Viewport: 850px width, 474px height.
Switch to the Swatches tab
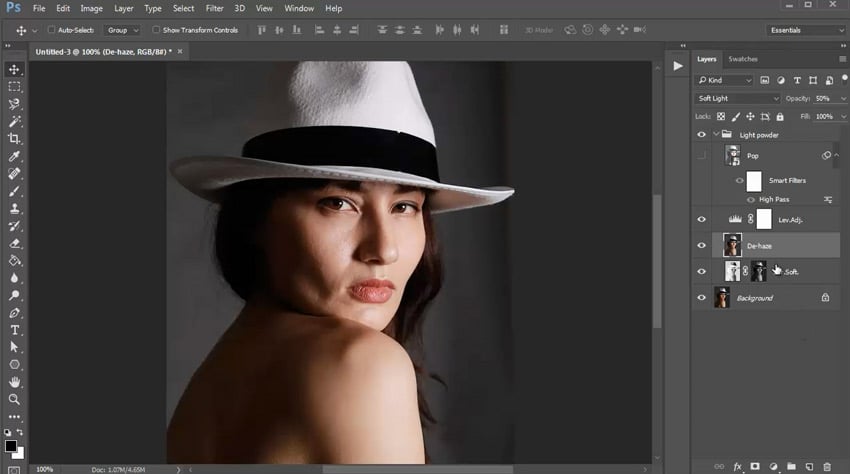tap(743, 59)
